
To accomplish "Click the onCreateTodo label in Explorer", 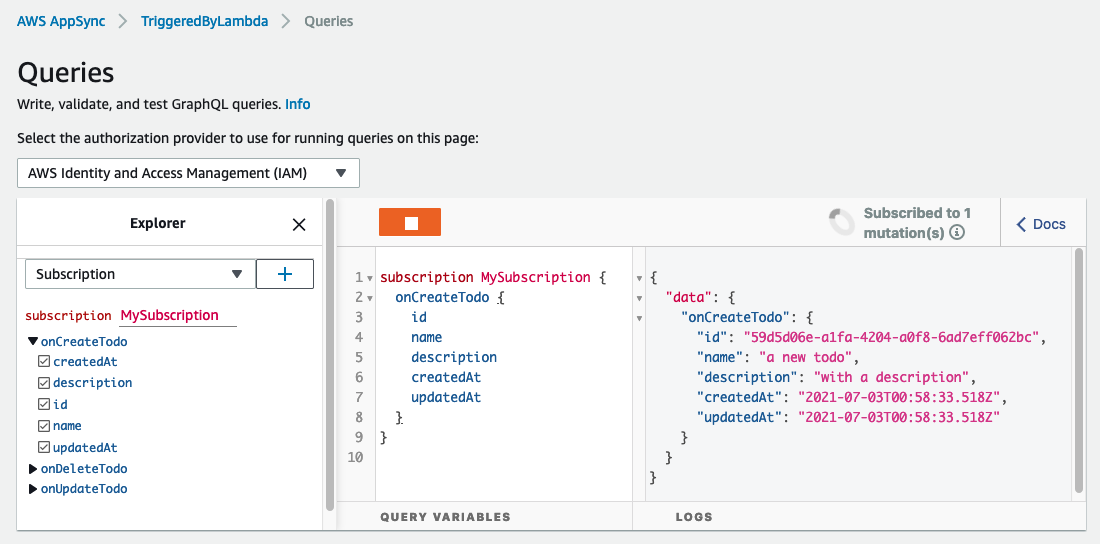I will click(x=84, y=342).
